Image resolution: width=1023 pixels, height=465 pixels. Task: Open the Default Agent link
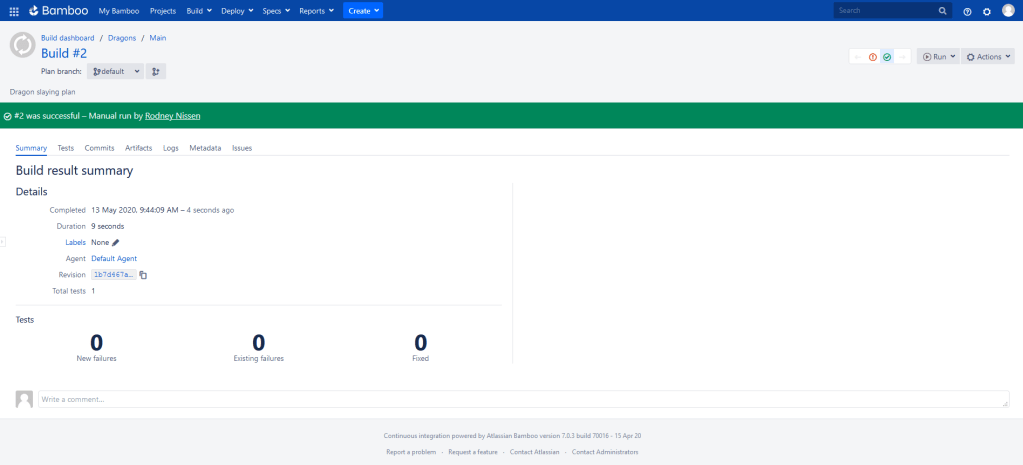pyautogui.click(x=114, y=258)
